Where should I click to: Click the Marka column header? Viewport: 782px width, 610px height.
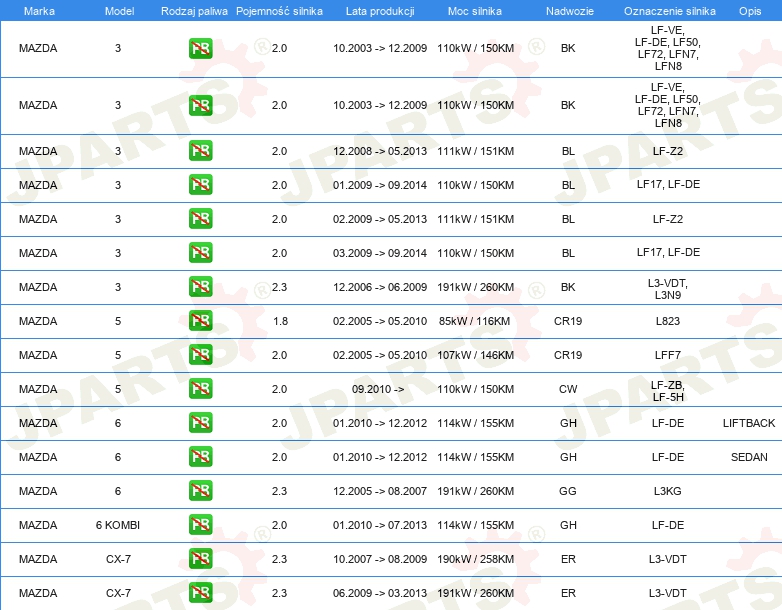pyautogui.click(x=38, y=10)
